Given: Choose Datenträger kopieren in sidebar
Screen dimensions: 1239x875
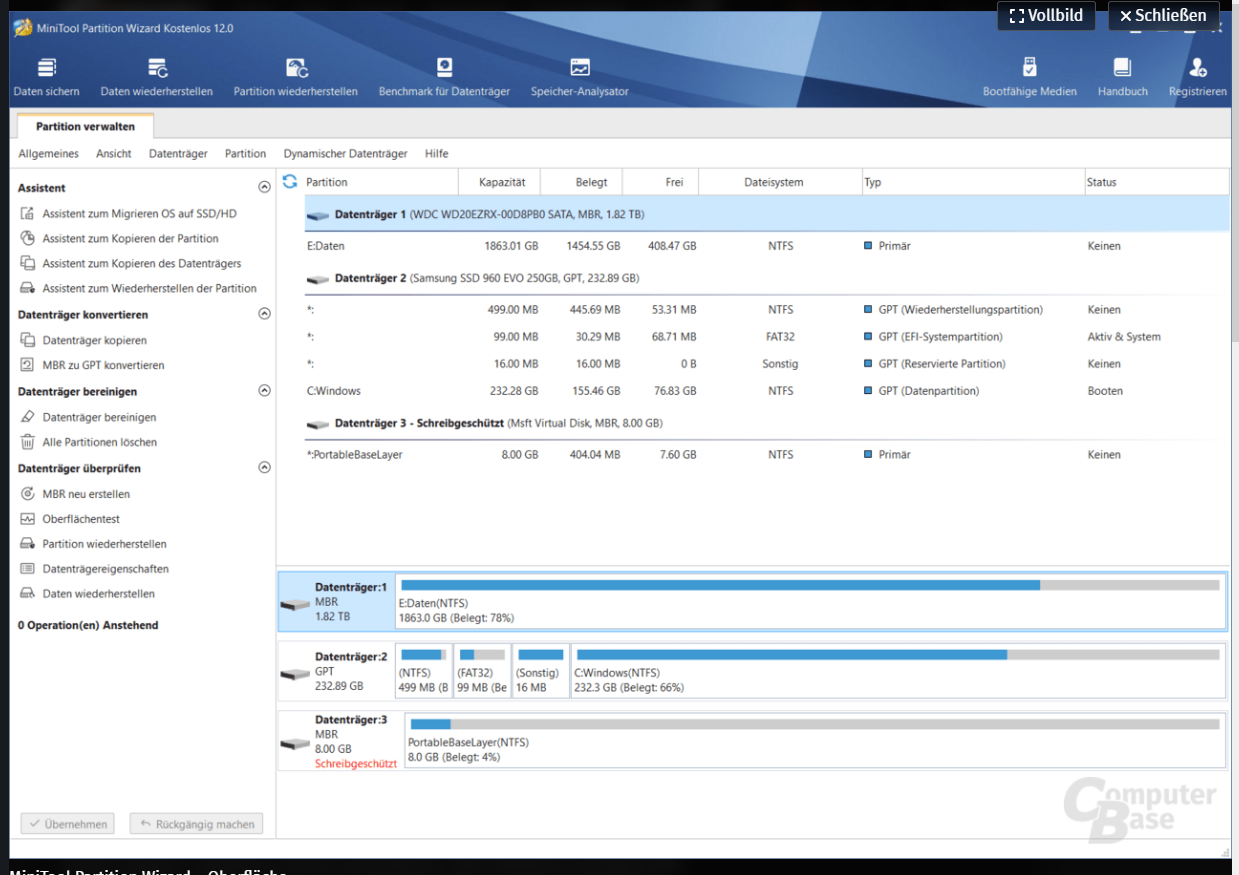Looking at the screenshot, I should [83, 341].
